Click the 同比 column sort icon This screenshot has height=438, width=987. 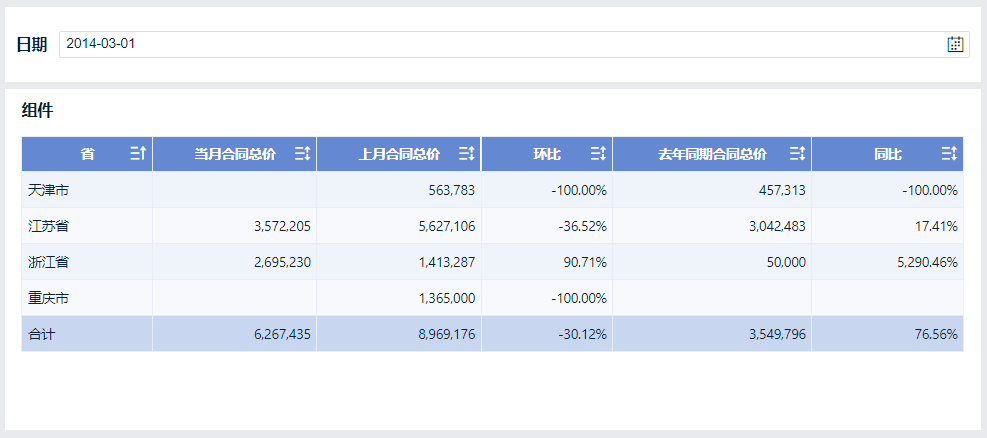coord(949,154)
